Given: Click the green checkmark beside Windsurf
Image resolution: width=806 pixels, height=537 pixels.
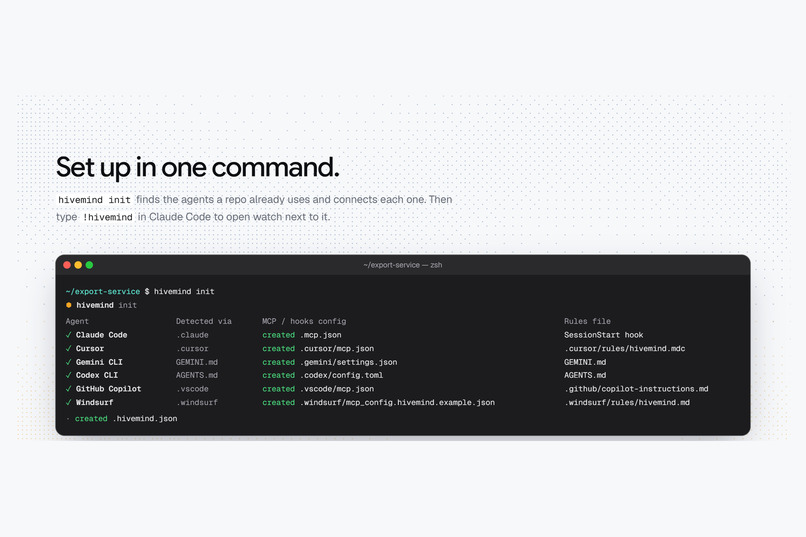Looking at the screenshot, I should pos(68,402).
